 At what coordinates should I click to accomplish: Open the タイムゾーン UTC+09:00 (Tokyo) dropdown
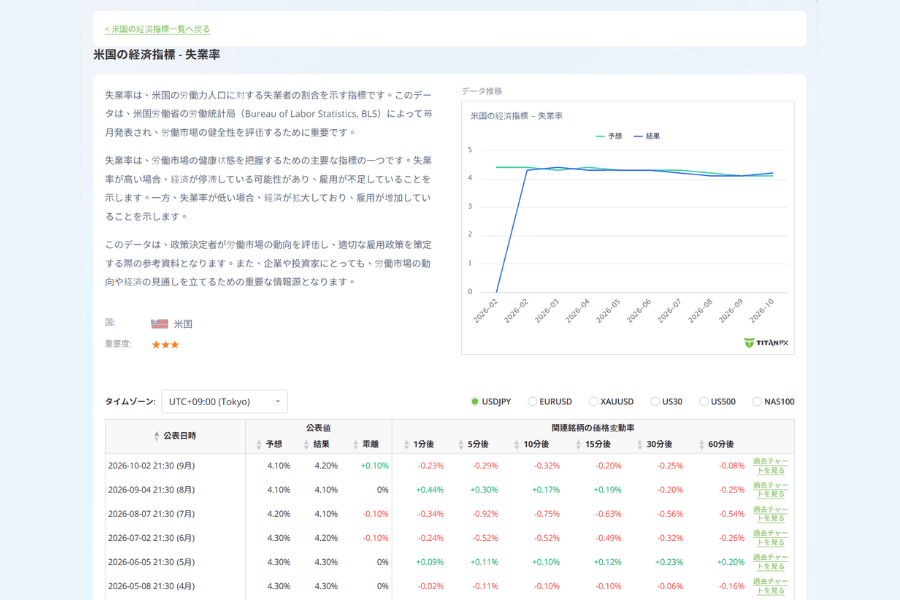[x=224, y=401]
